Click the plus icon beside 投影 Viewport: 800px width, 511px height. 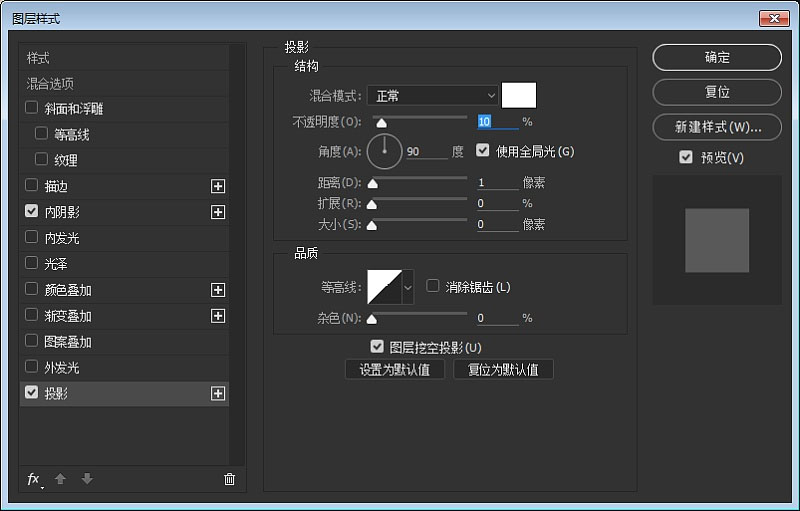coord(218,394)
